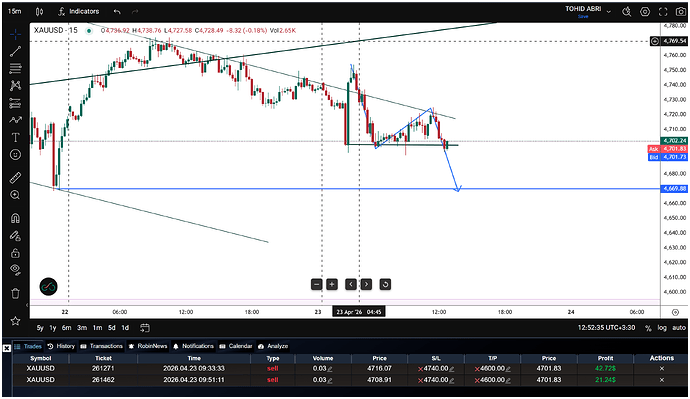Select the Text annotation tool

click(15, 137)
